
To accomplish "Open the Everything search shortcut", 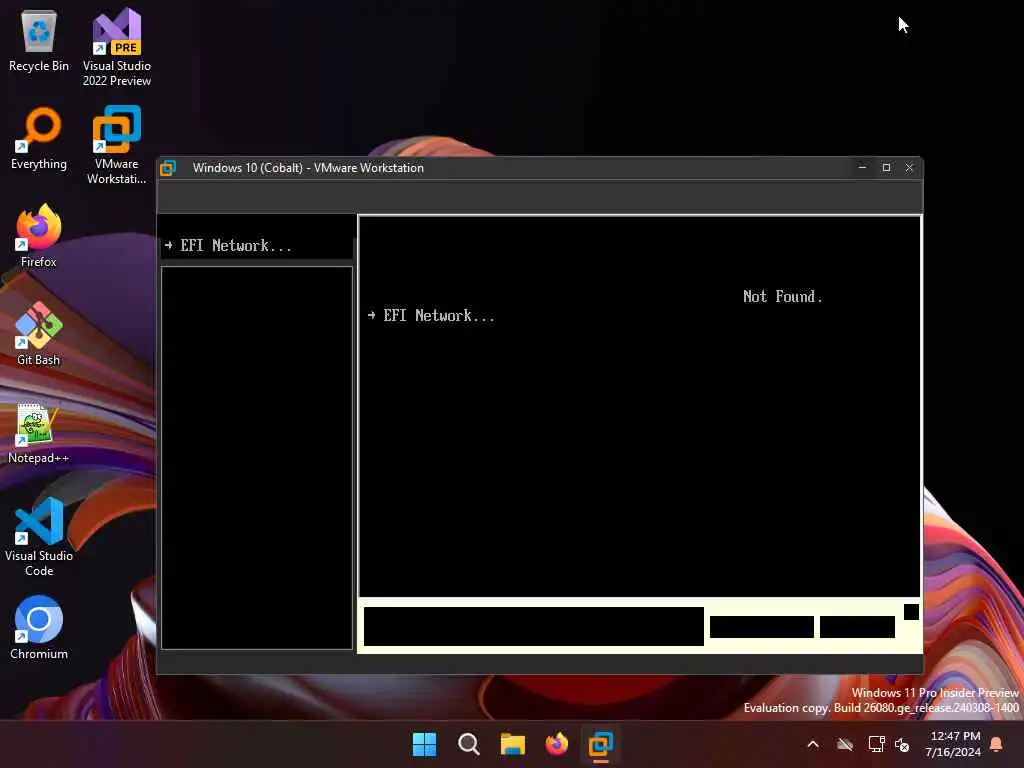I will [x=39, y=138].
